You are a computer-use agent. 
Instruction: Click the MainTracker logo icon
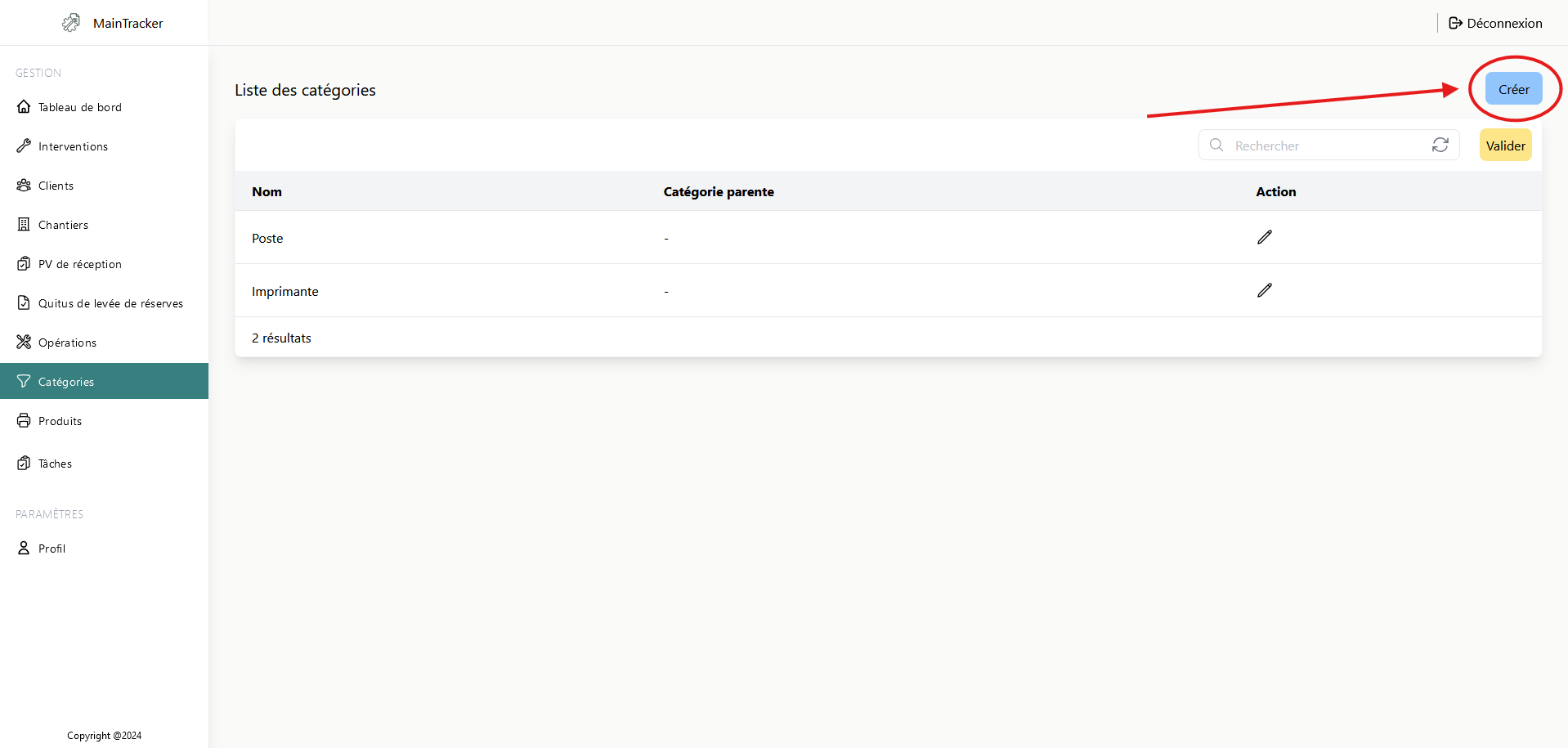coord(72,23)
